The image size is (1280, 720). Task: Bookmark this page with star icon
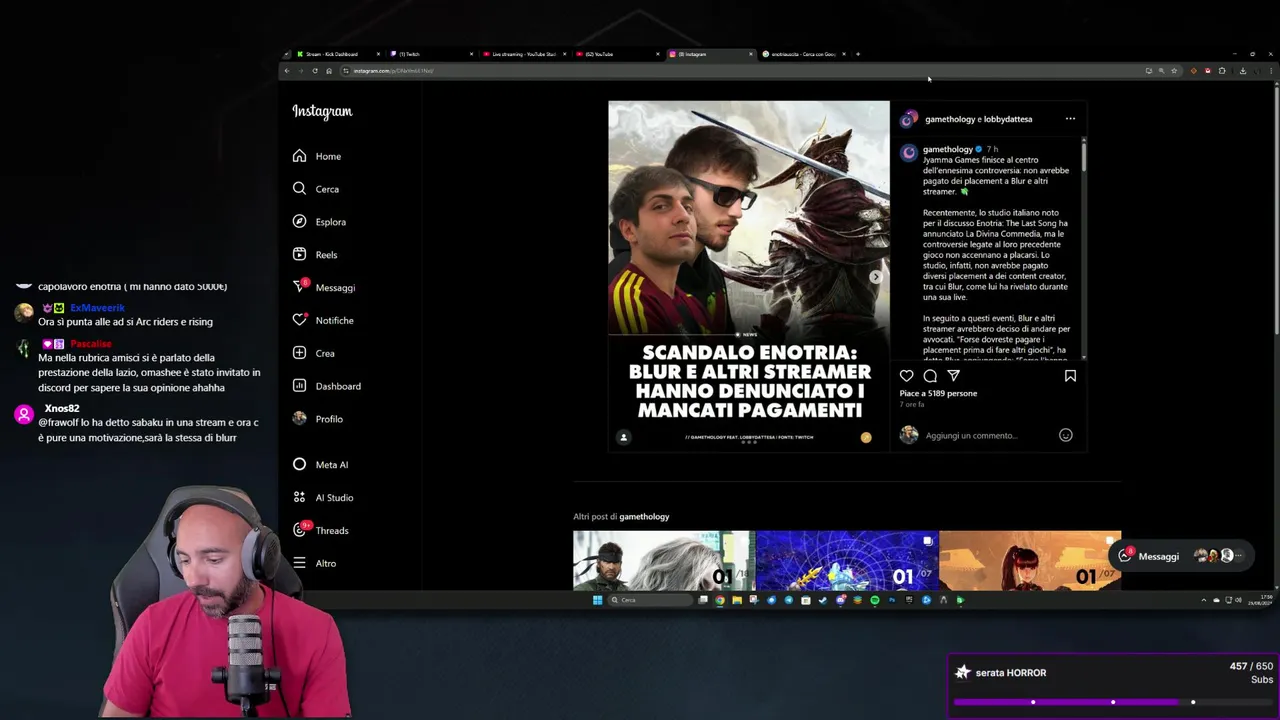1174,71
